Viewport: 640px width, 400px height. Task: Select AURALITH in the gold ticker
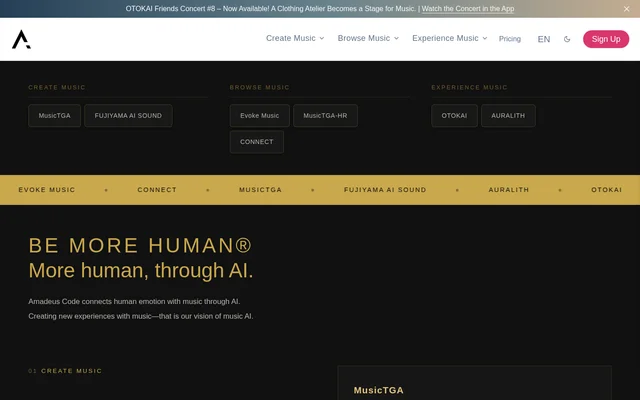pyautogui.click(x=509, y=190)
